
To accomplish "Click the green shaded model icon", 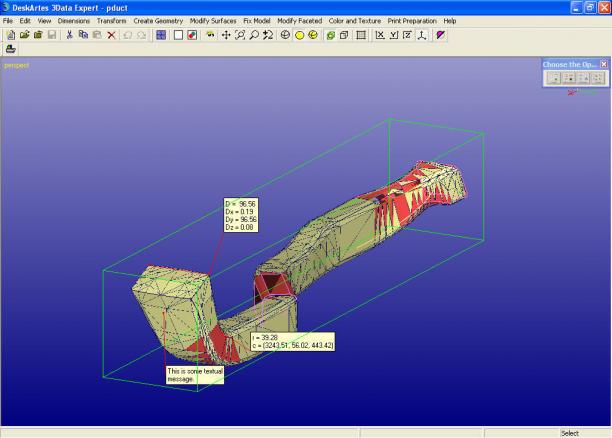I will [331, 35].
